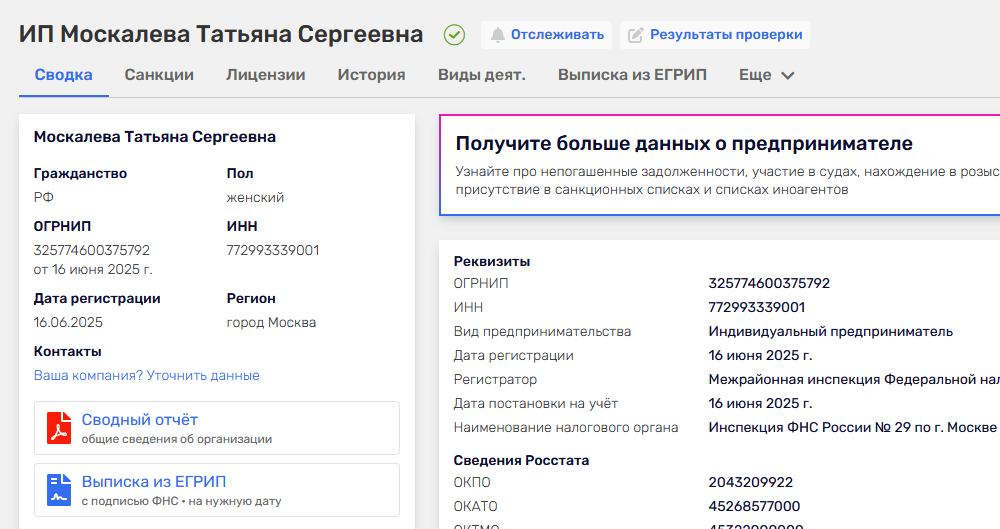Click the name heading Москалева Татьяна Сергеевна
1000x529 pixels.
click(x=155, y=137)
